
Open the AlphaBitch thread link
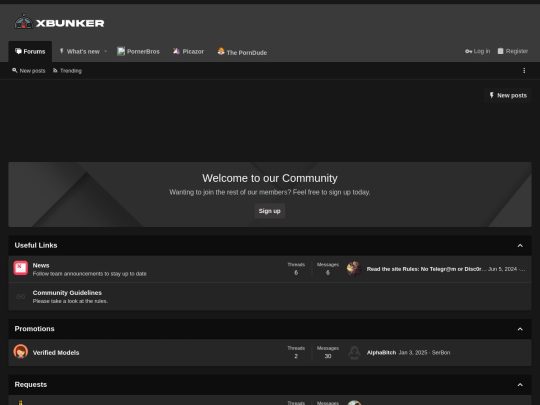point(381,353)
